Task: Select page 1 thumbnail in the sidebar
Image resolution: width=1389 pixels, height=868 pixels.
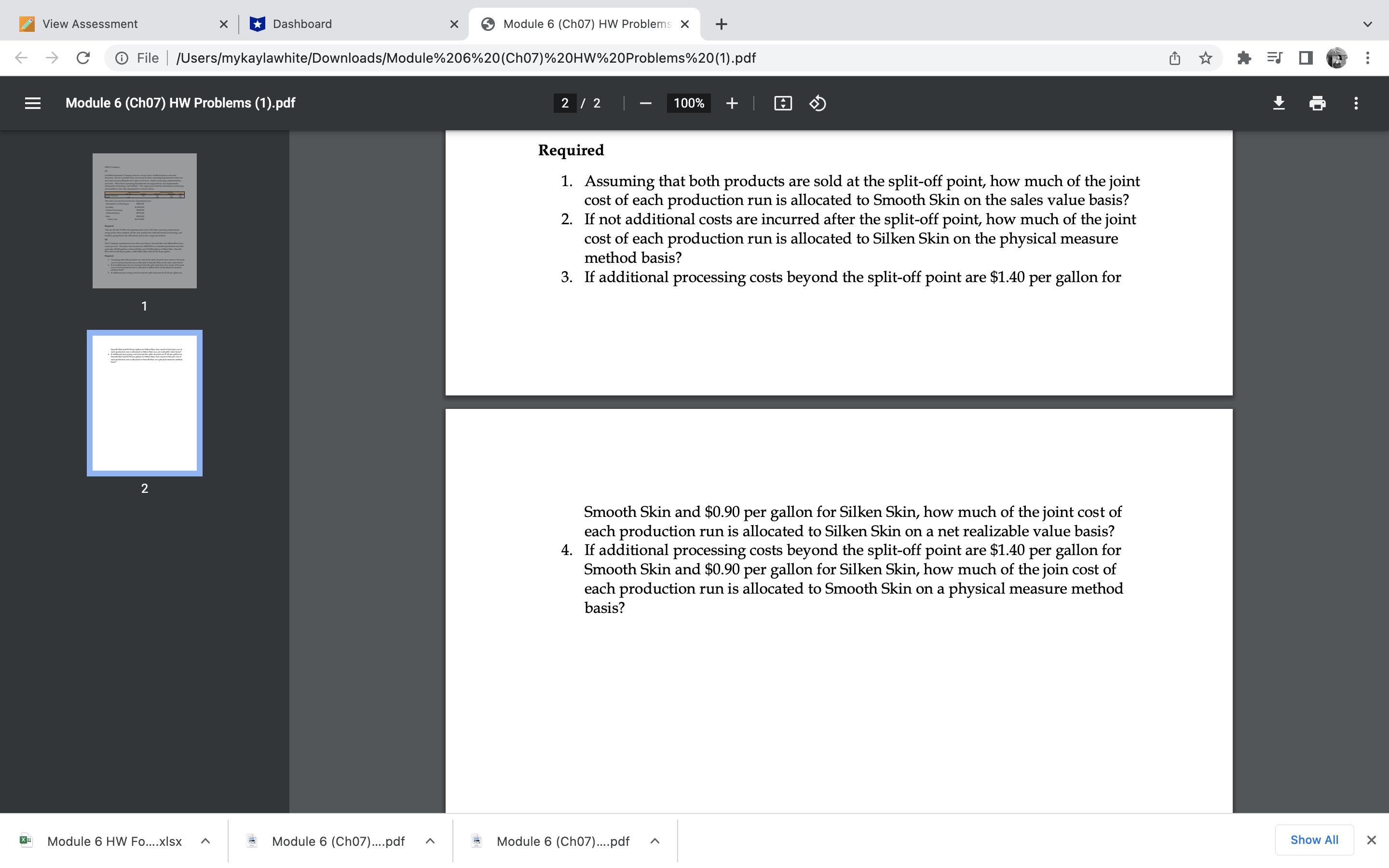Action: click(144, 220)
